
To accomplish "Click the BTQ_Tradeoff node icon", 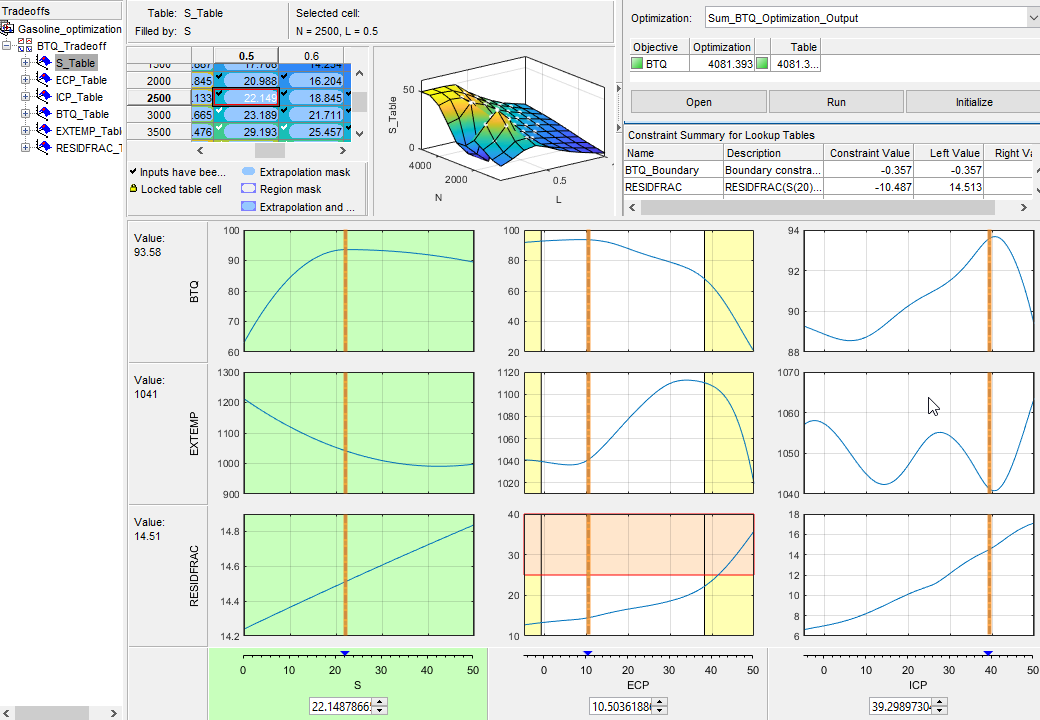I will pyautogui.click(x=25, y=44).
